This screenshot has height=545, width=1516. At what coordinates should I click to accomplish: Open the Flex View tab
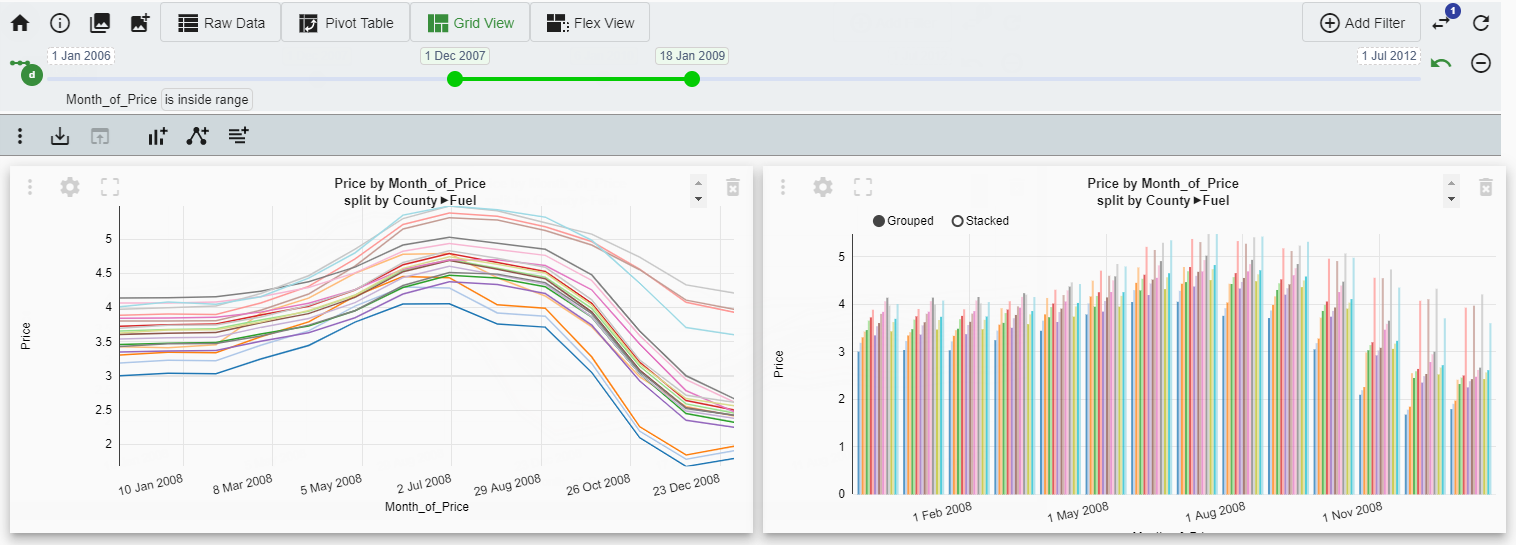(590, 22)
